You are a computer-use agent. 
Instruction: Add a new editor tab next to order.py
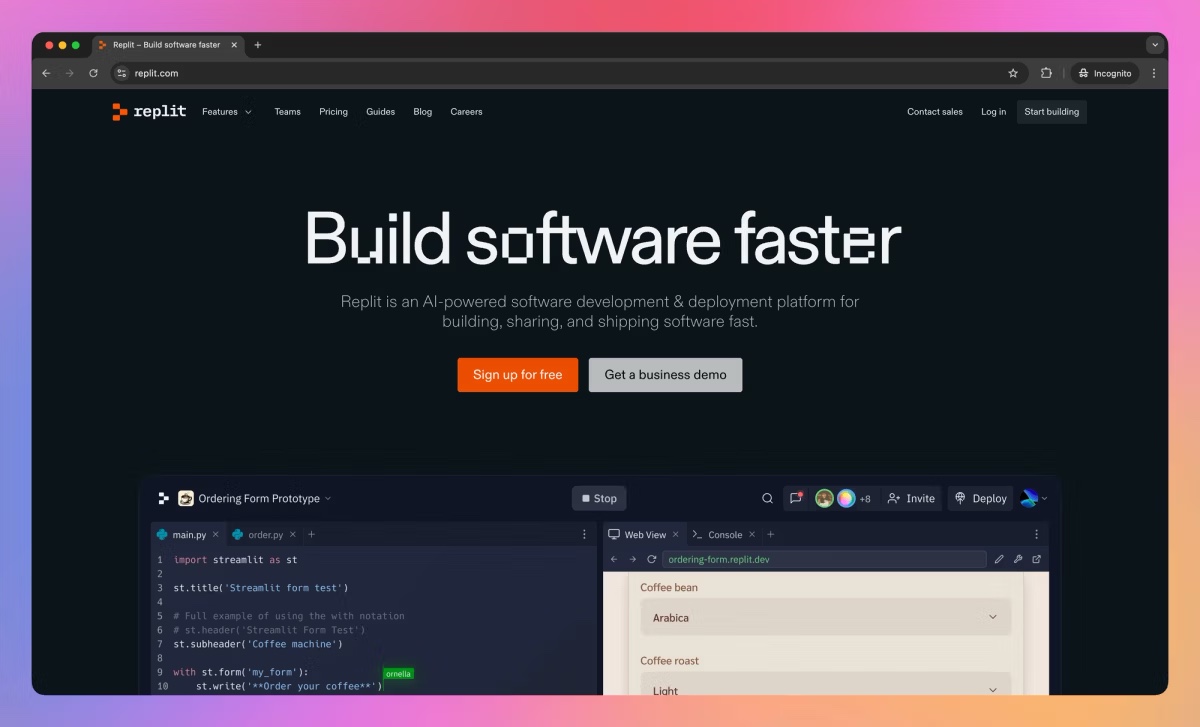point(311,535)
